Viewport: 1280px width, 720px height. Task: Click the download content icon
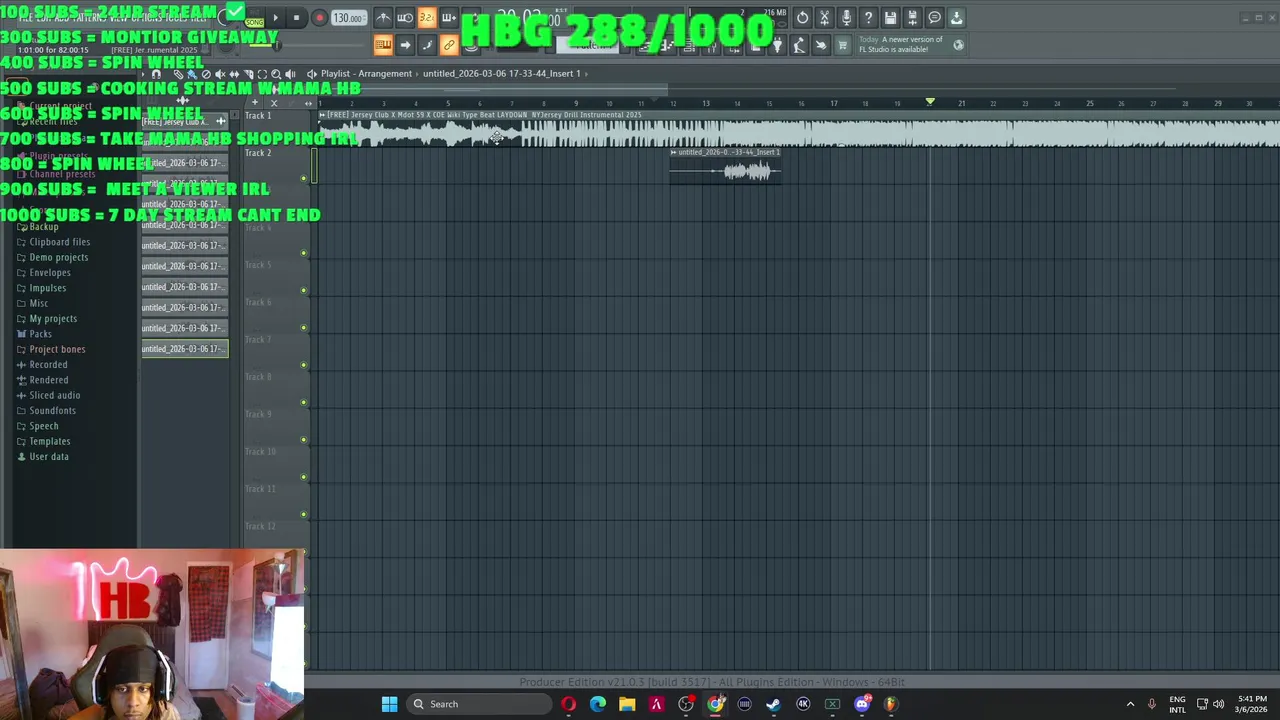(956, 18)
